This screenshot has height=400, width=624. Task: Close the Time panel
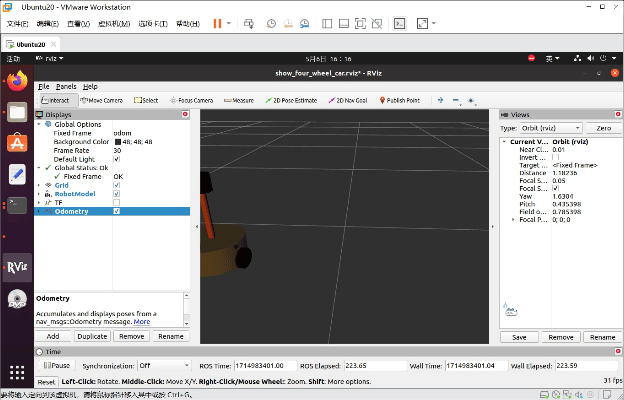[618, 351]
